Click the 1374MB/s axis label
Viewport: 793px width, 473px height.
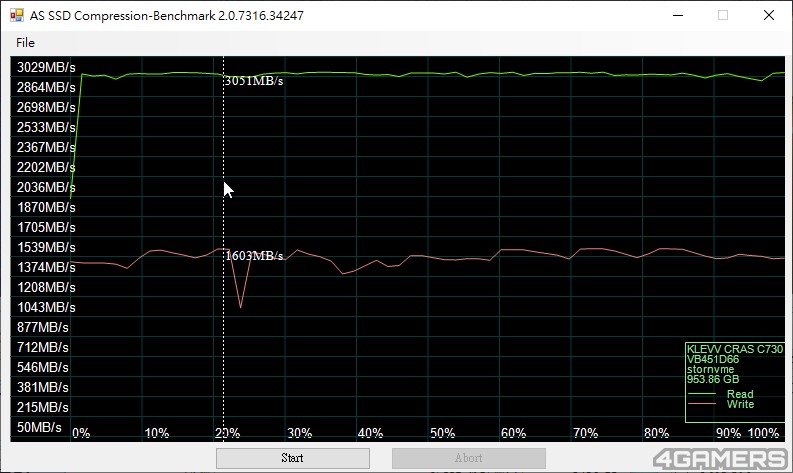click(46, 267)
